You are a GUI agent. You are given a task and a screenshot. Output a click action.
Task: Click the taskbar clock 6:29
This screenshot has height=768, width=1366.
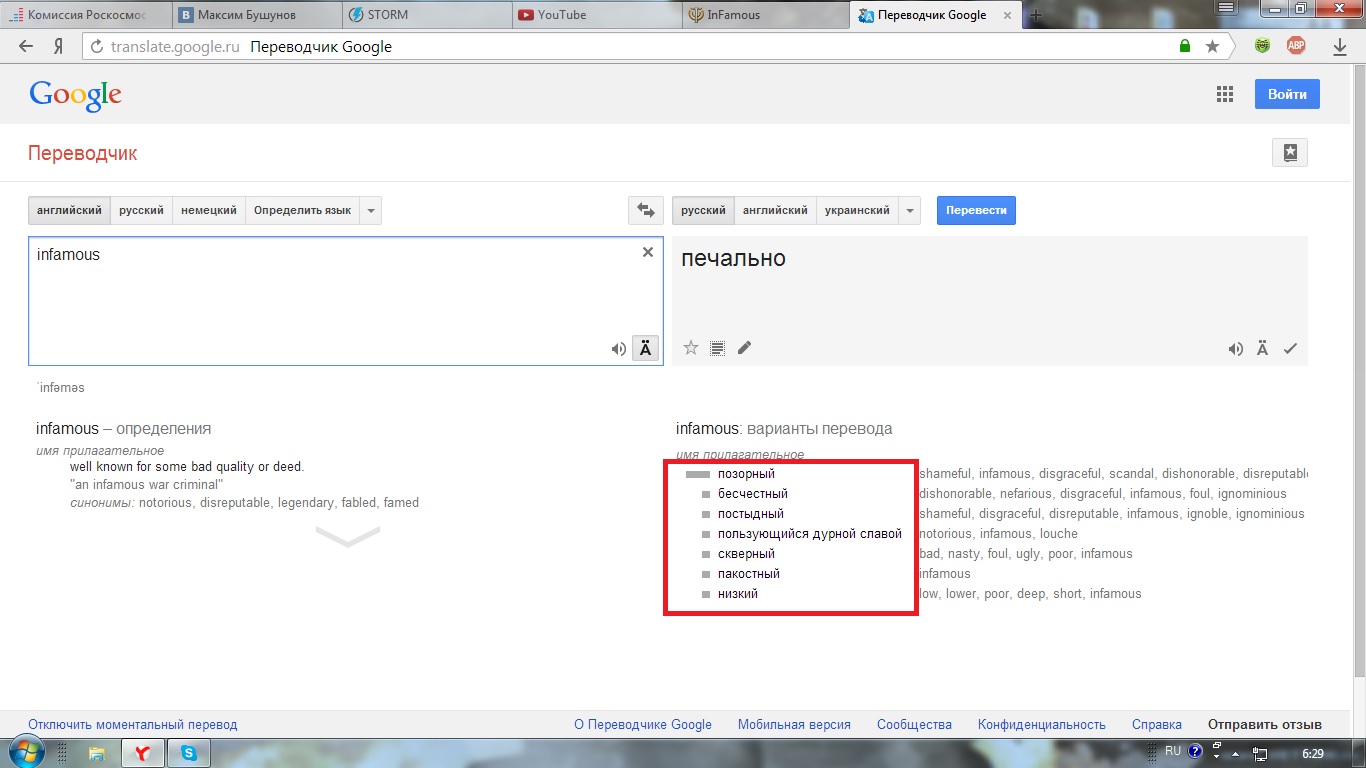tap(1313, 753)
